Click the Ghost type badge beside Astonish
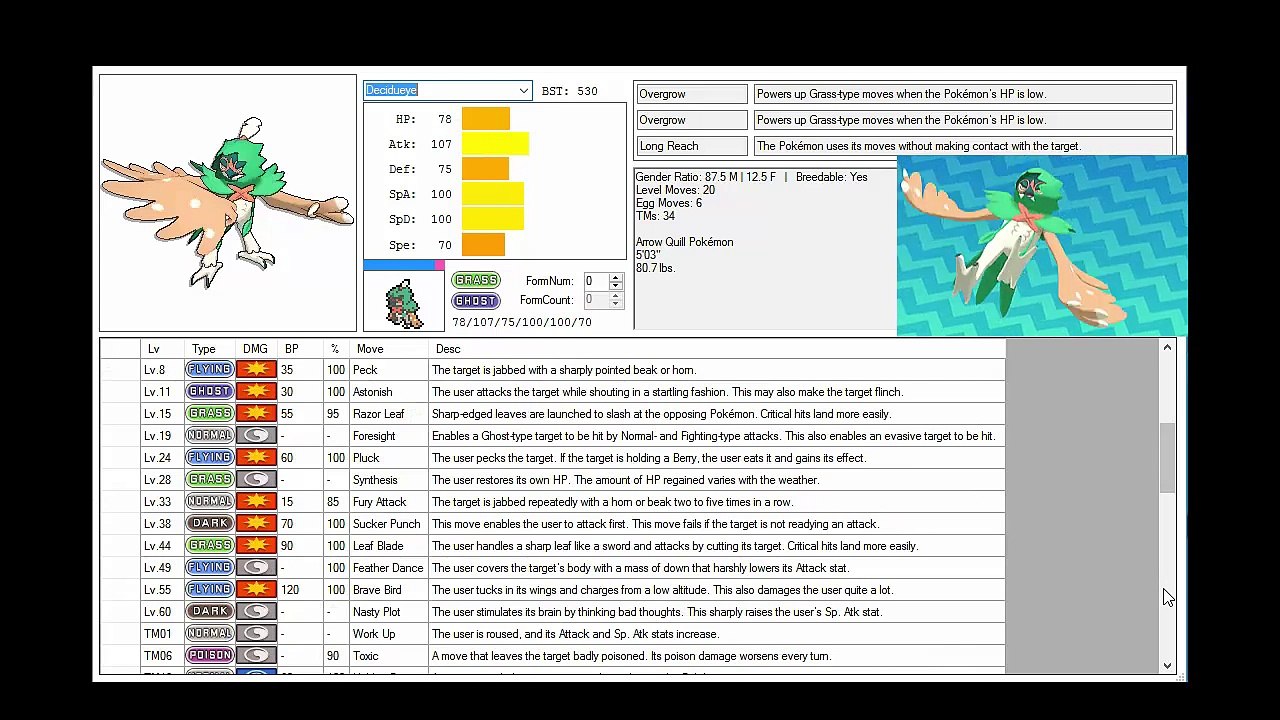The height and width of the screenshot is (720, 1280). 209,392
